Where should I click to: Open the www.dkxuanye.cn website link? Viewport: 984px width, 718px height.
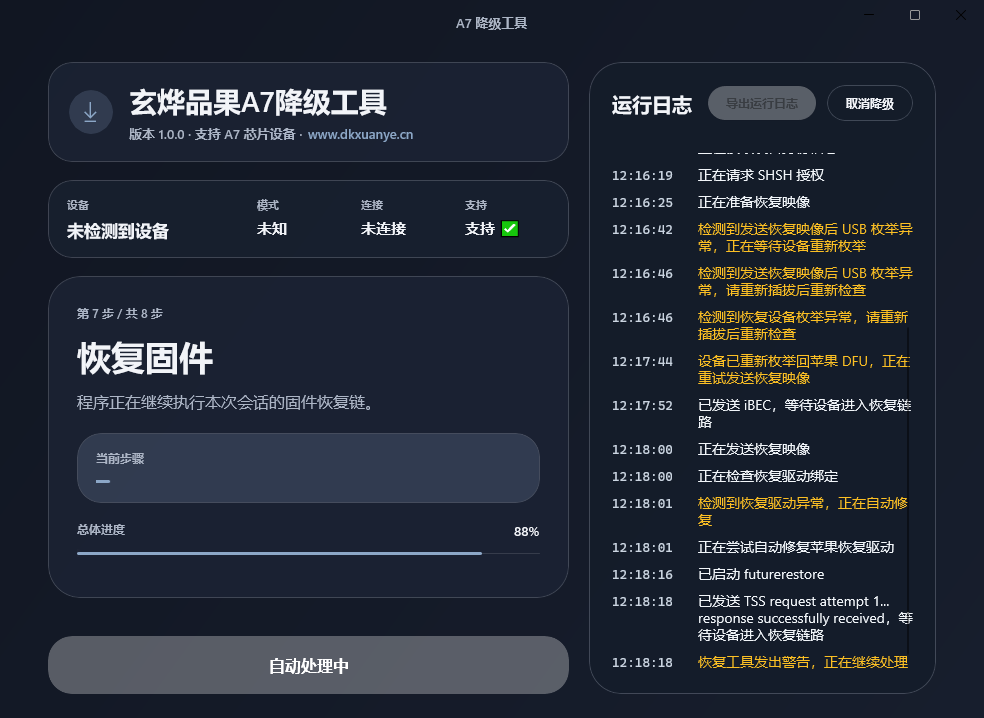tap(360, 134)
